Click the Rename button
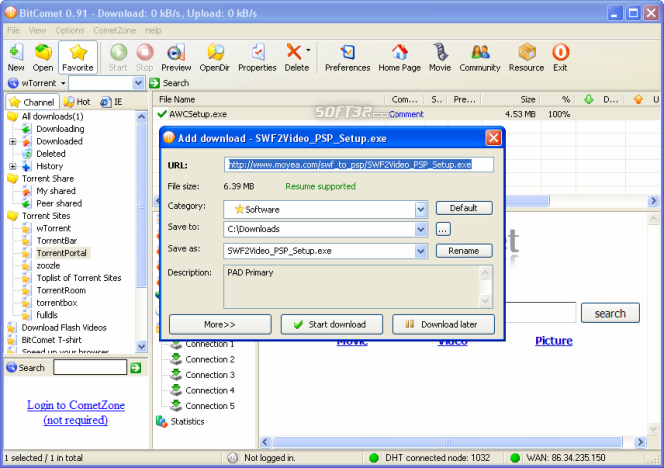 464,251
